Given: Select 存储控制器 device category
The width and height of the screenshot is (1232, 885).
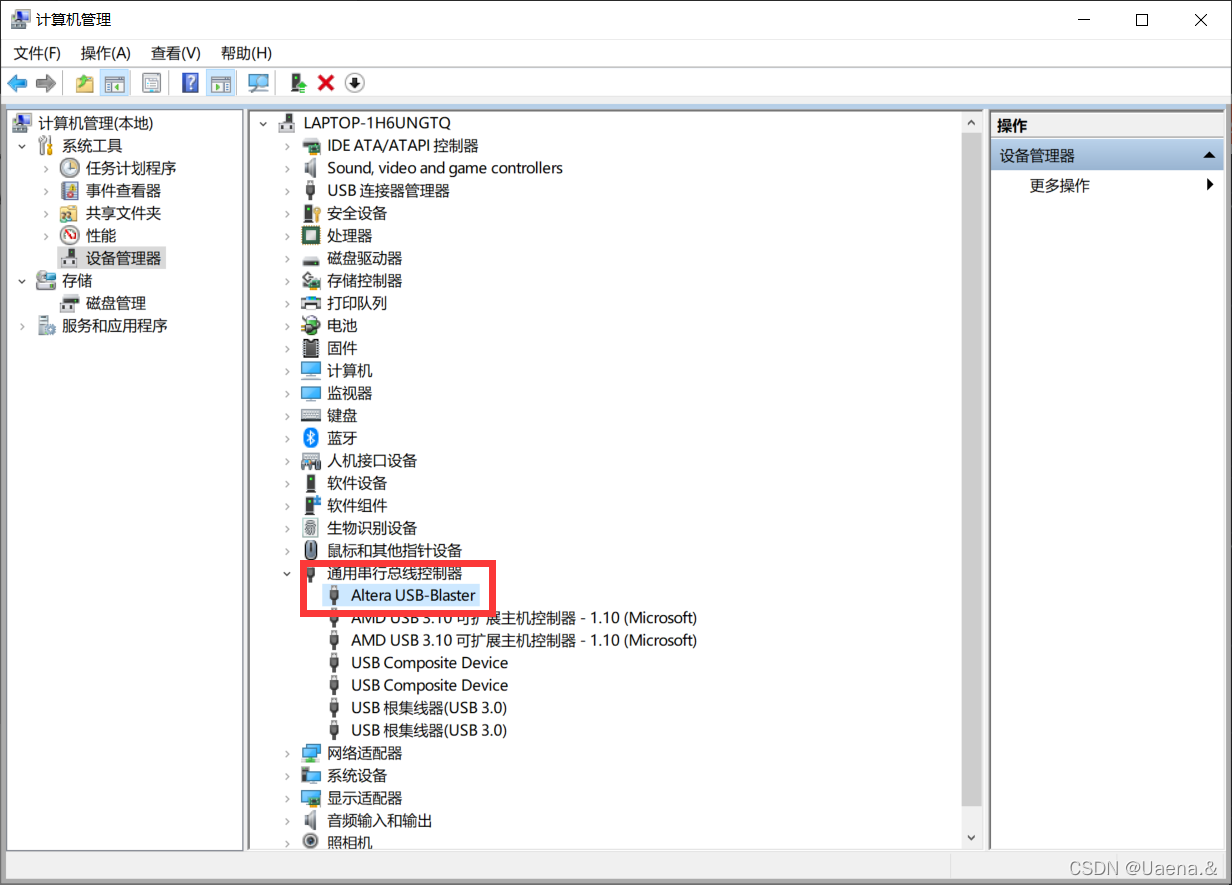Looking at the screenshot, I should [365, 281].
